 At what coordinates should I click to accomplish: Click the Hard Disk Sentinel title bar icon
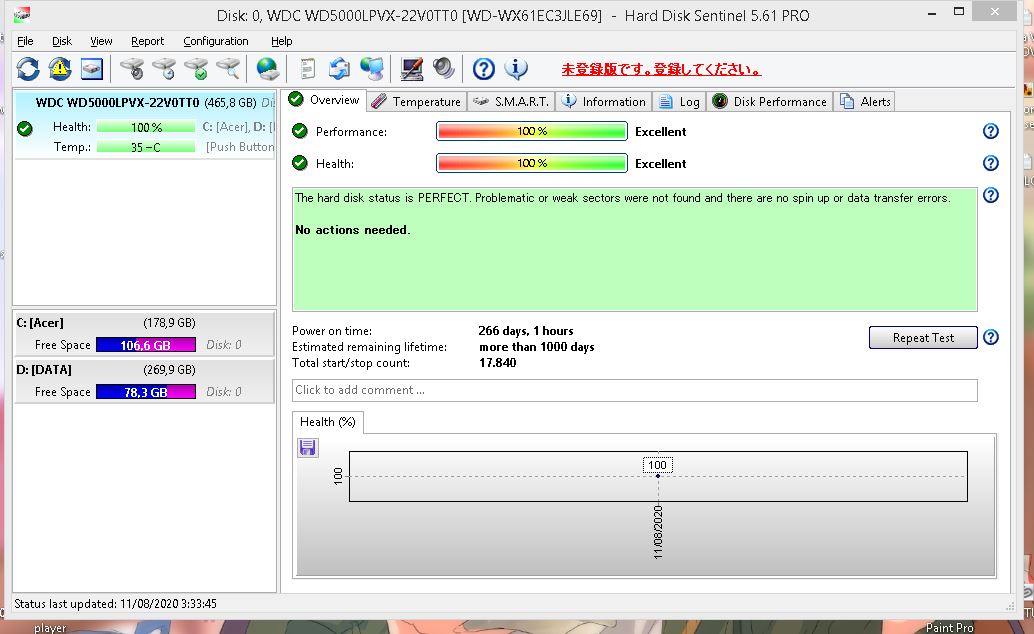pyautogui.click(x=22, y=15)
